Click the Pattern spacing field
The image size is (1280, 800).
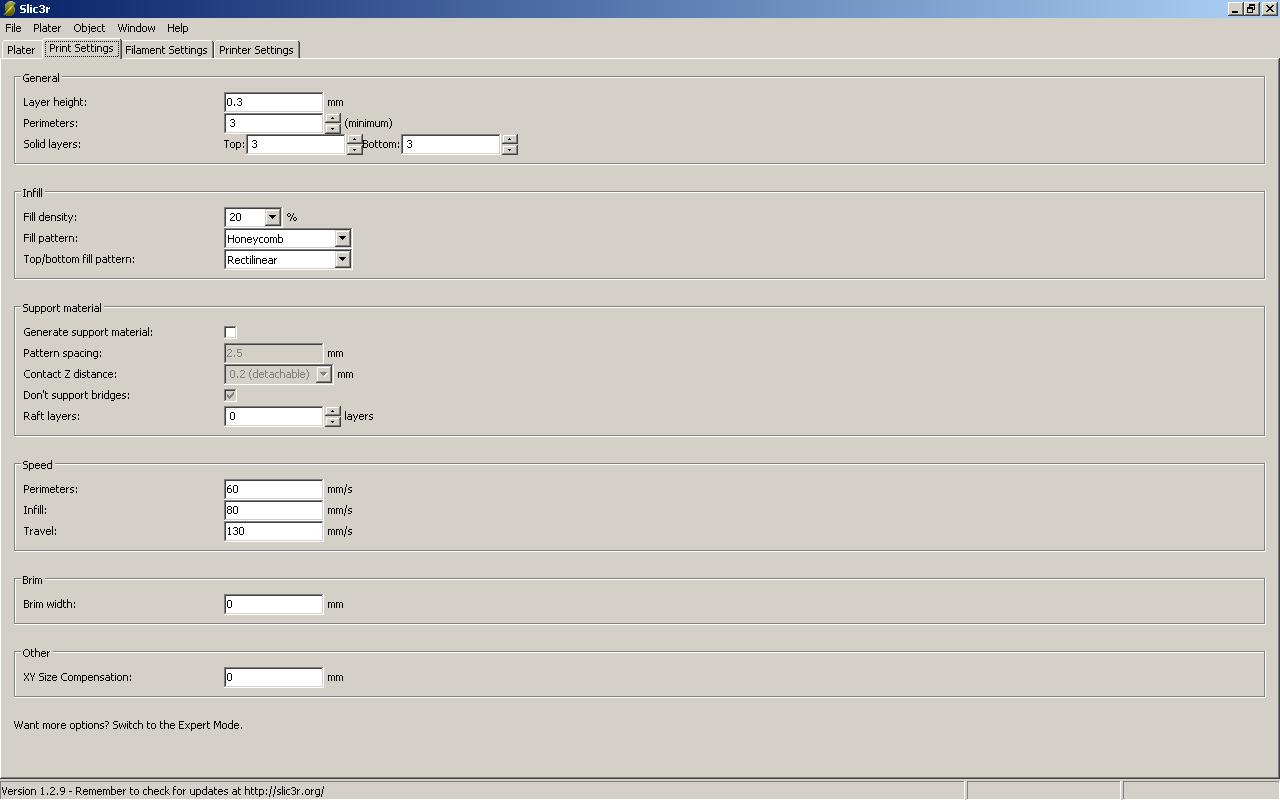(274, 353)
